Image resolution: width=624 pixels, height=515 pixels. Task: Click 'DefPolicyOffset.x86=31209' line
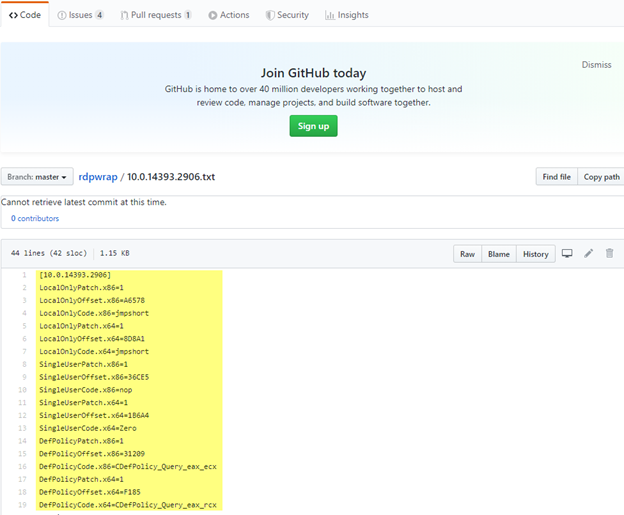tap(92, 454)
